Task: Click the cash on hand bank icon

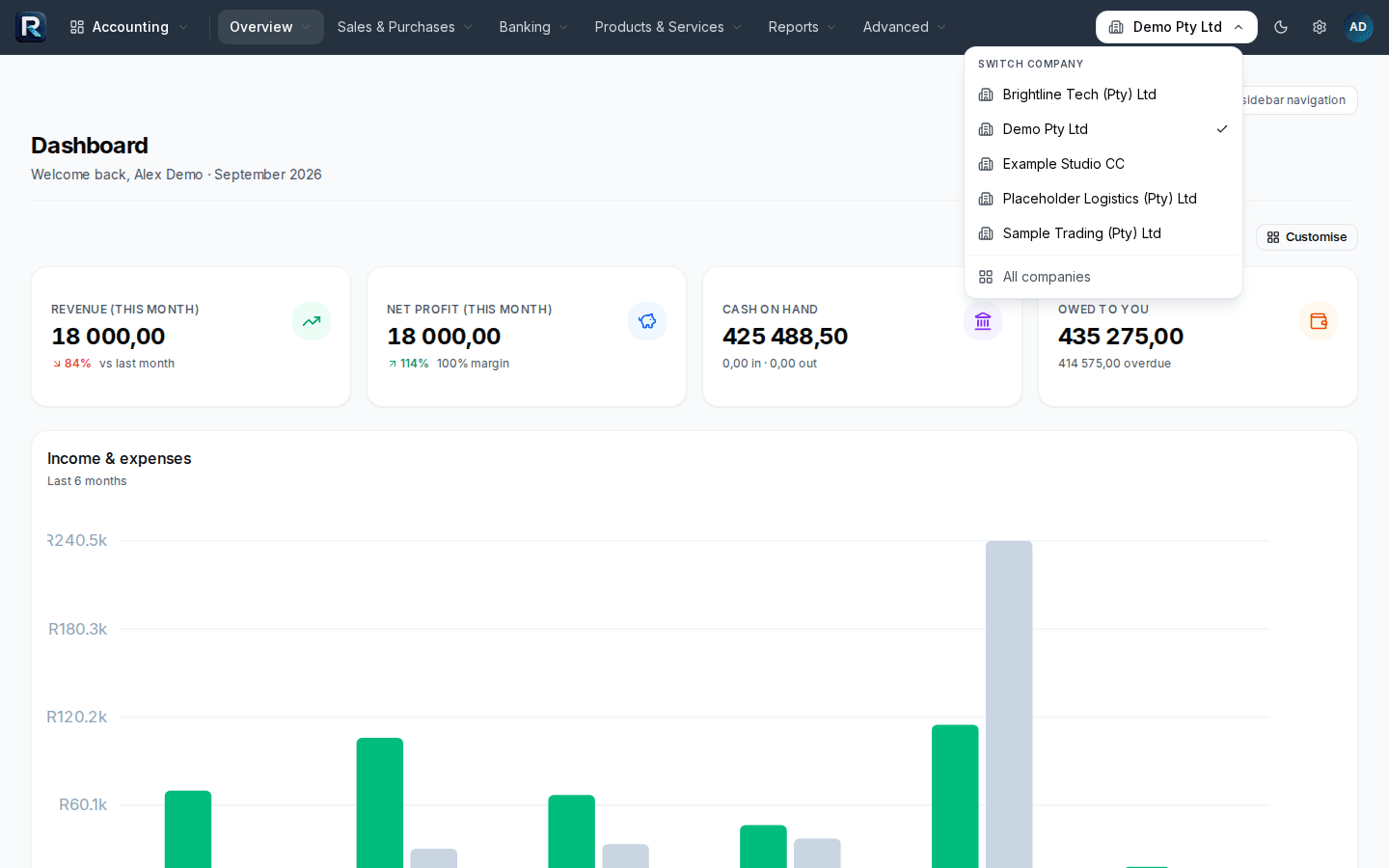Action: 983,321
